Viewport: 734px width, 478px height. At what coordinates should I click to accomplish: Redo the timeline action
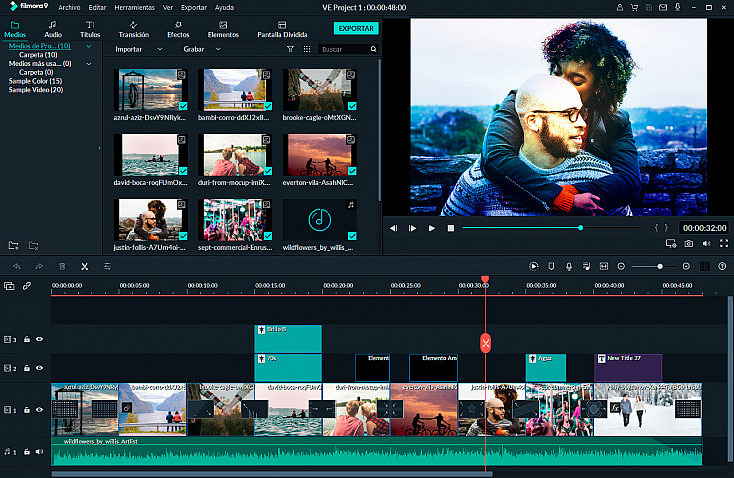click(x=39, y=266)
